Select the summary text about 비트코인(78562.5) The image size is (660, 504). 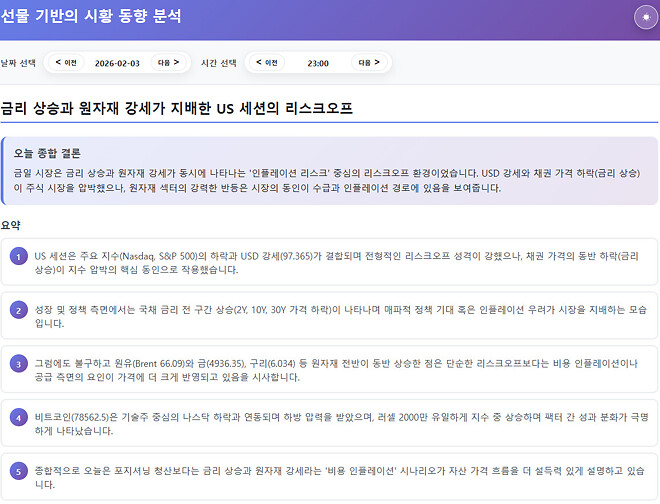341,424
